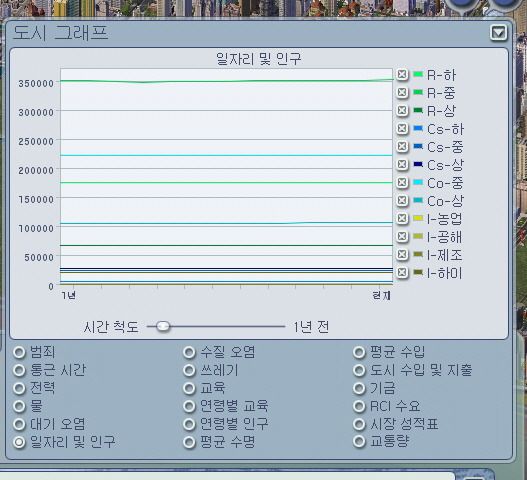This screenshot has height=480, width=527.
Task: Select the 쓰레기 graph option
Action: [189, 370]
